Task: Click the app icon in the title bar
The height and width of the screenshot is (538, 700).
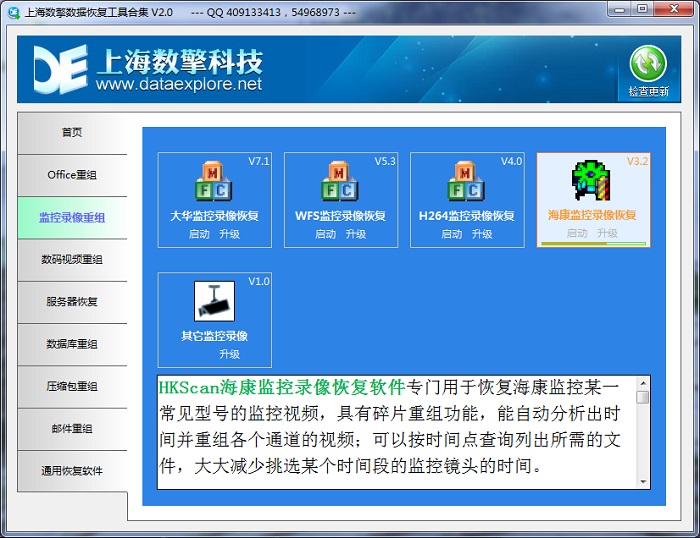Action: tap(14, 13)
